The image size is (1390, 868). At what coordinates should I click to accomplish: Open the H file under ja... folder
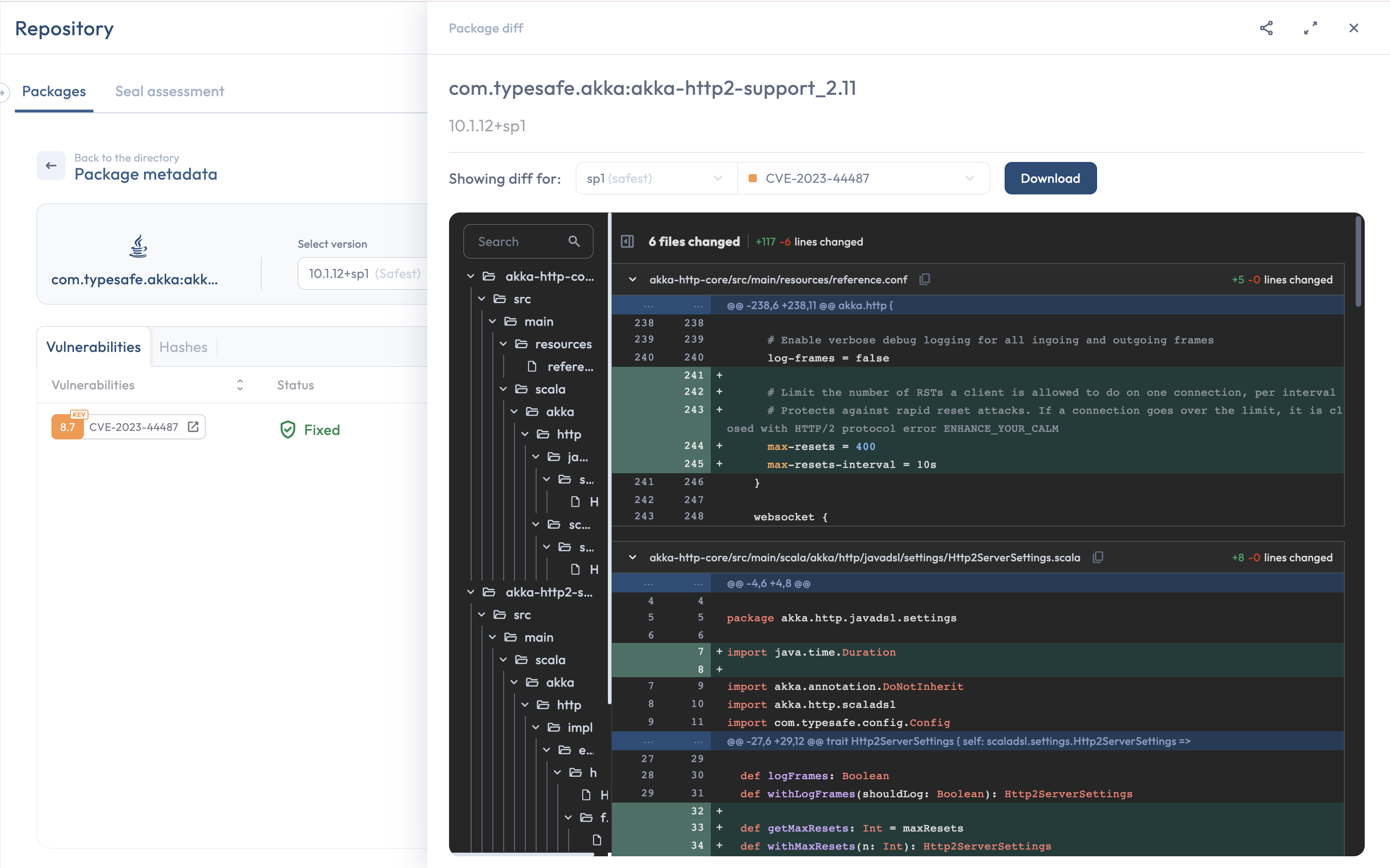(x=585, y=502)
